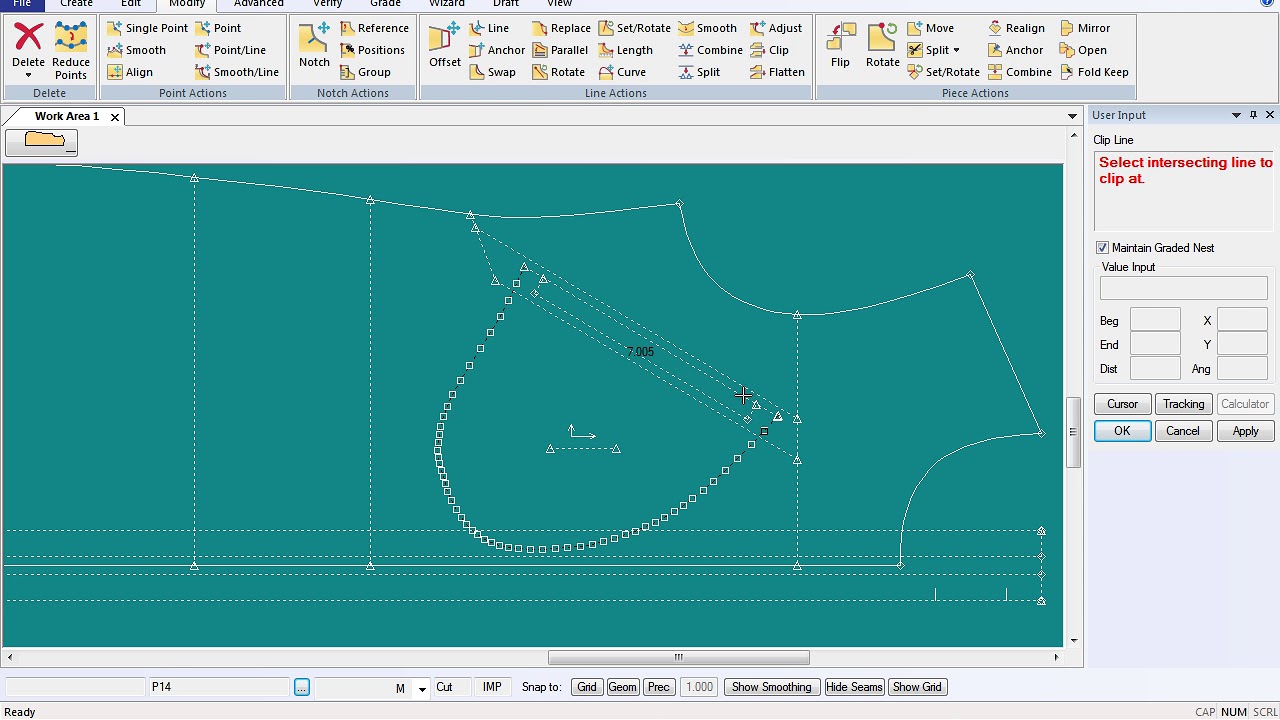Open the Advanced ribbon tab
1280x720 pixels.
pyautogui.click(x=258, y=4)
